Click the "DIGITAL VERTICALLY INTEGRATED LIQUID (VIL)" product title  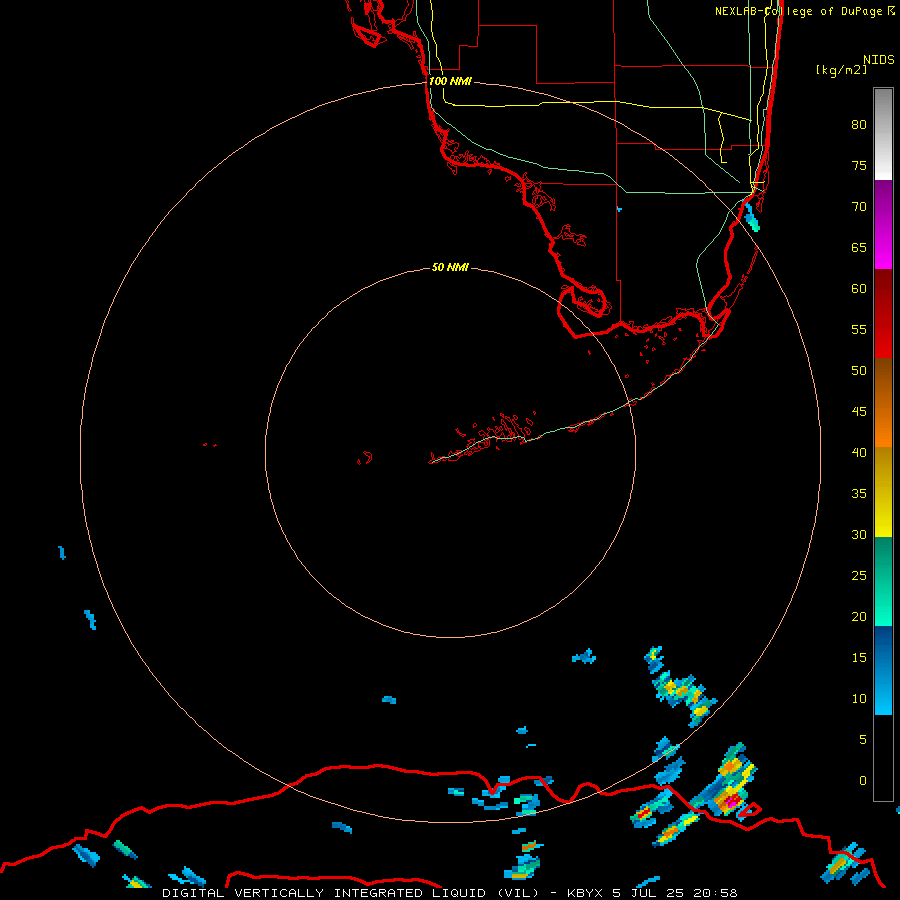[351, 893]
